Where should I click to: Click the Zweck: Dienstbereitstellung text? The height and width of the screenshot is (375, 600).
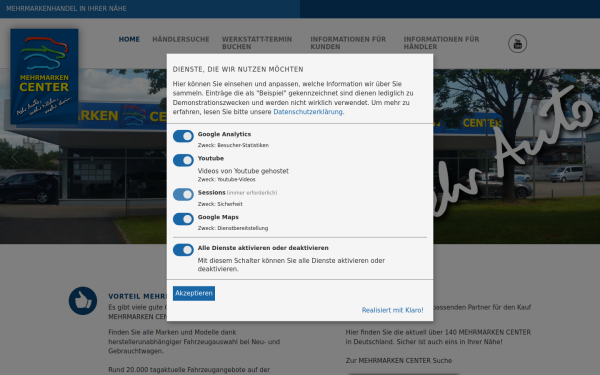tap(233, 228)
